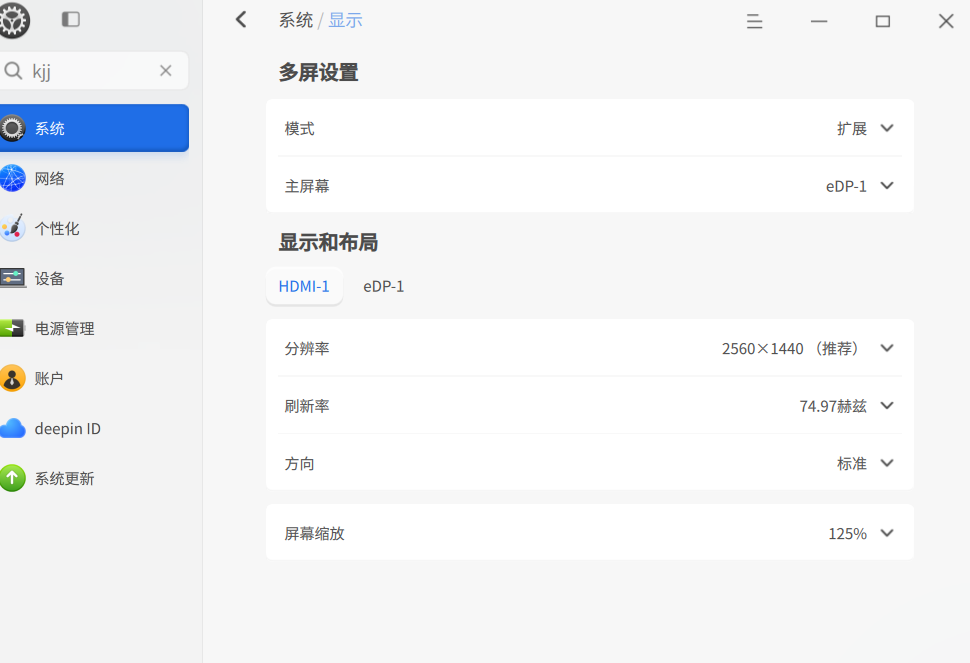Viewport: 970px width, 663px height.
Task: Click the 系统 gear sidebar icon
Action: pyautogui.click(x=12, y=128)
